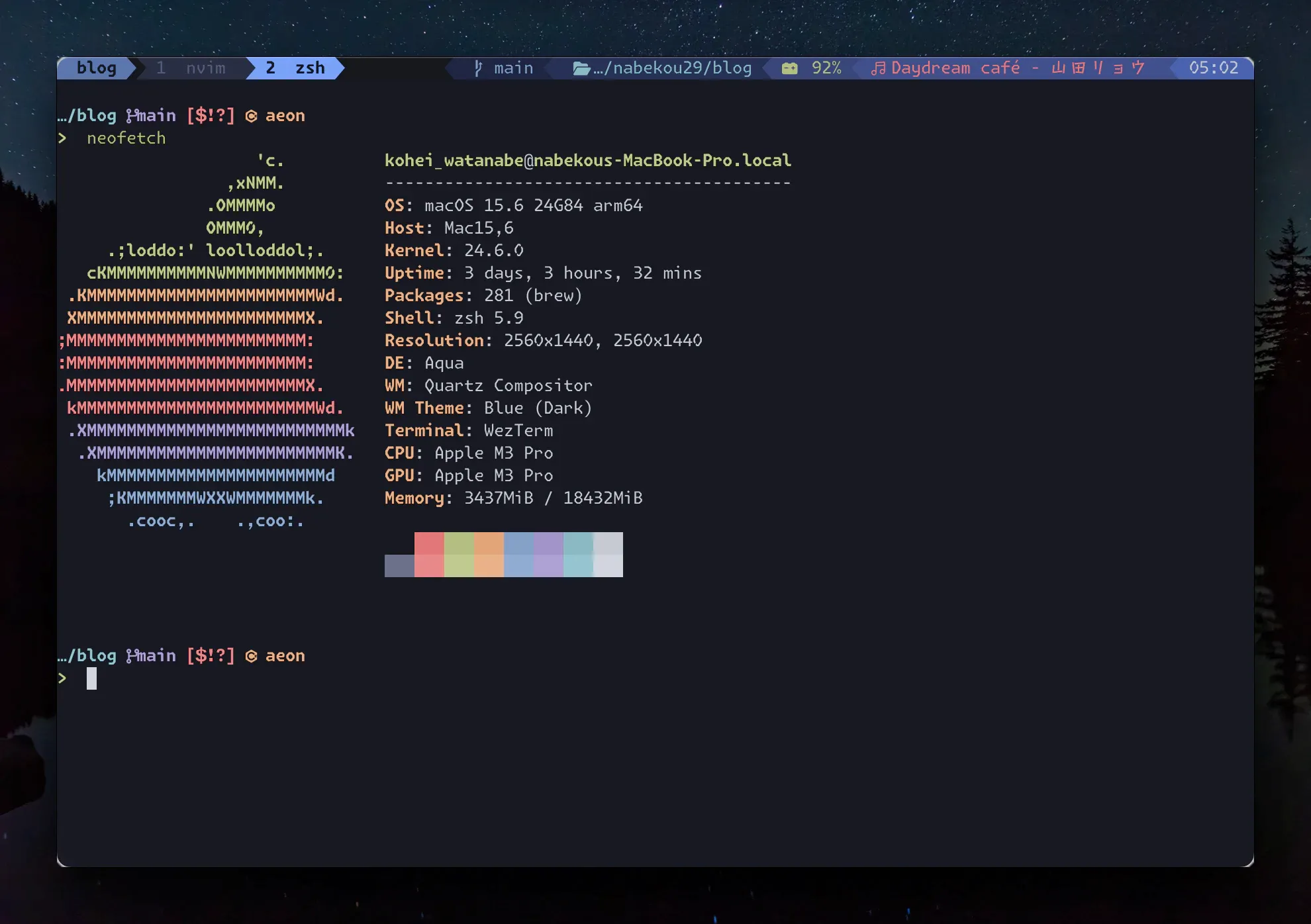Image resolution: width=1311 pixels, height=924 pixels.
Task: Click the folder icon before nabekou29/blog path
Action: [581, 68]
